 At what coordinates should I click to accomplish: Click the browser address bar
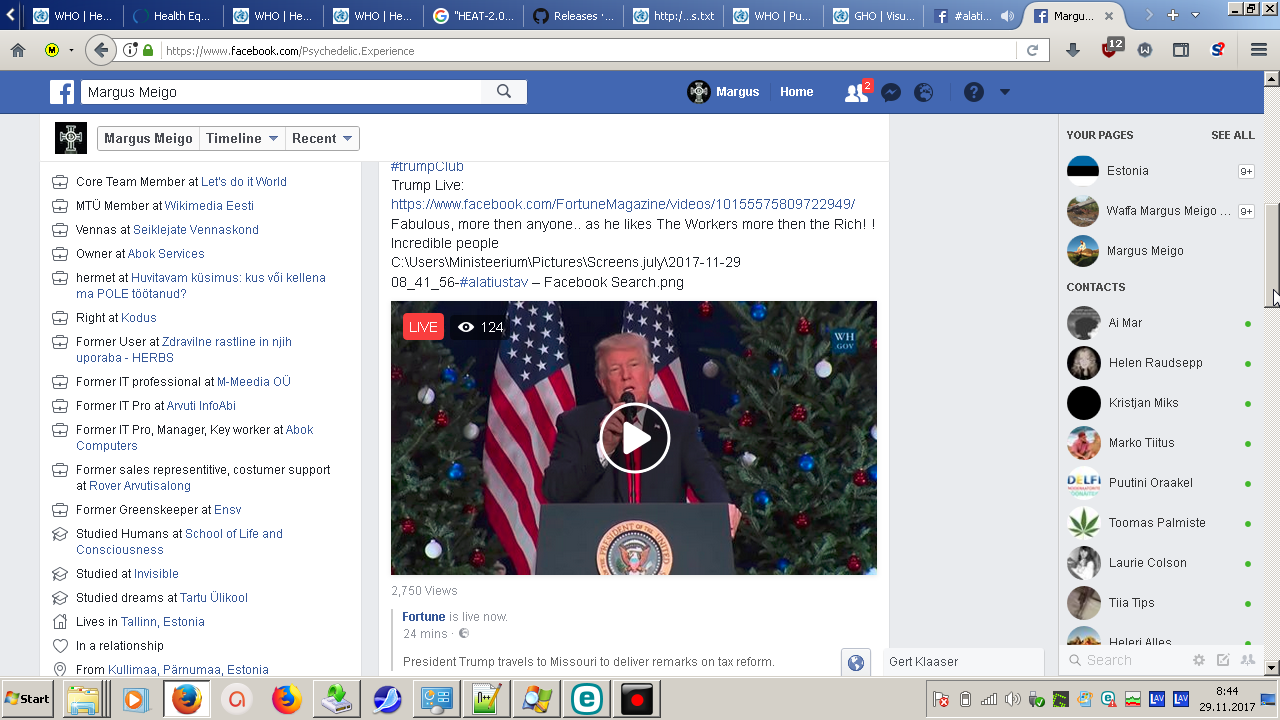[x=588, y=50]
